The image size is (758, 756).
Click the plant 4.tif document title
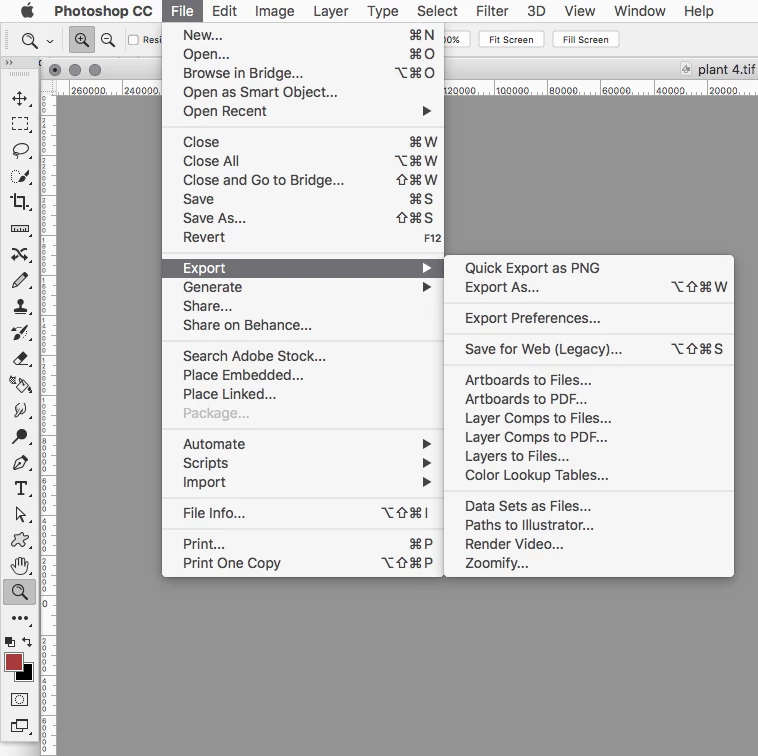point(726,70)
